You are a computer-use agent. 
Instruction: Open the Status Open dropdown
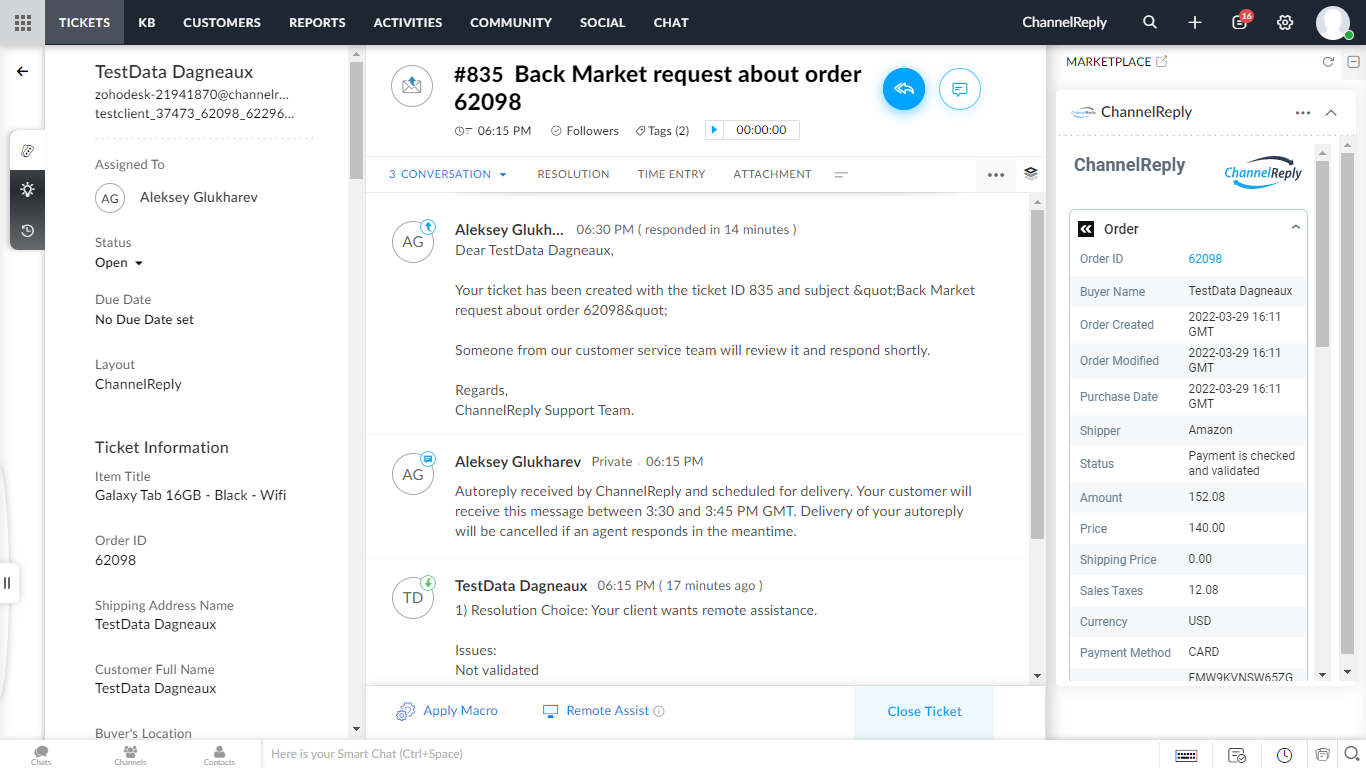[119, 263]
